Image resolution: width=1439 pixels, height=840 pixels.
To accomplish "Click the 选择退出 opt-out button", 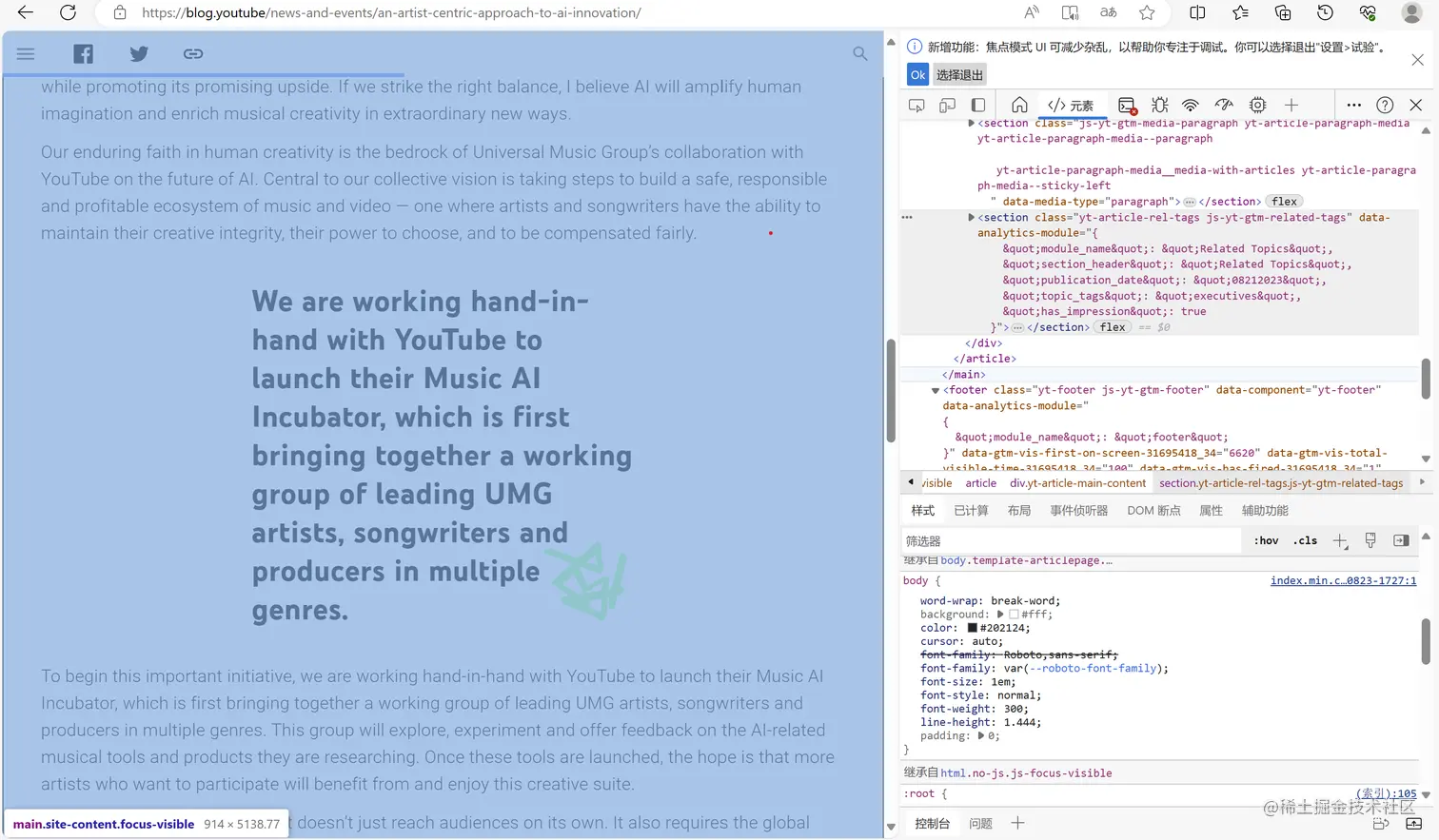I will coord(959,74).
